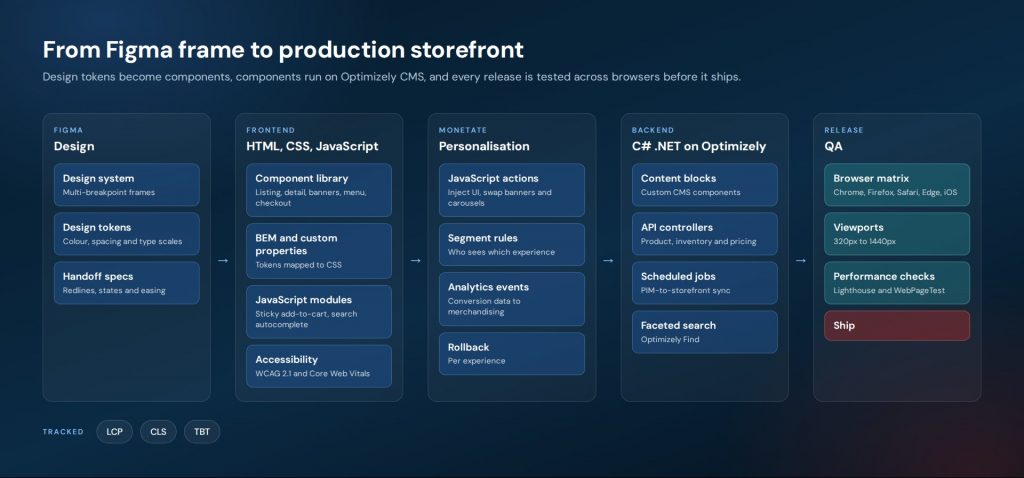Click the Segment rules card
1024x478 pixels.
[511, 245]
